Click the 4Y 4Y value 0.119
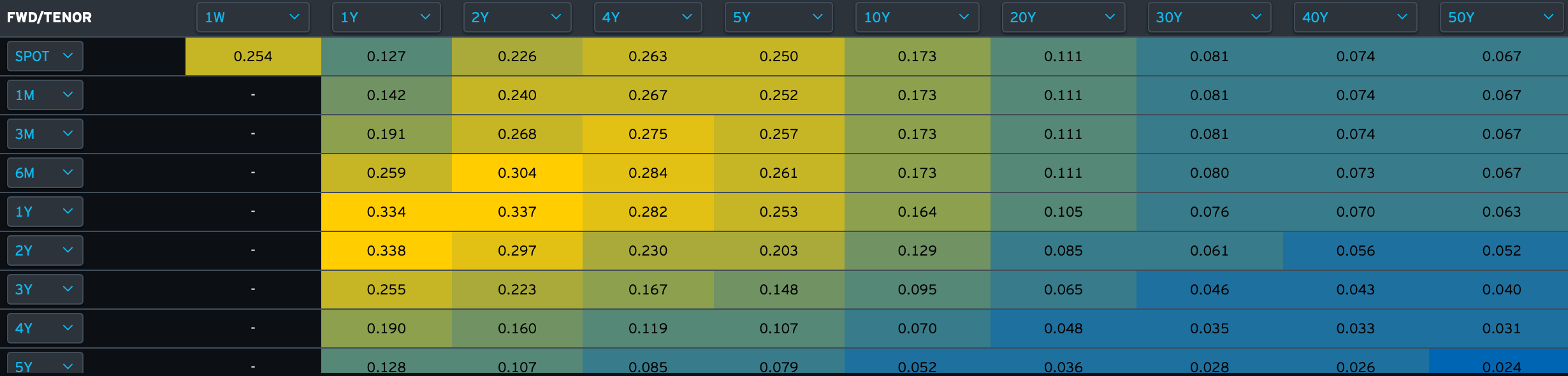1568x376 pixels. [648, 328]
